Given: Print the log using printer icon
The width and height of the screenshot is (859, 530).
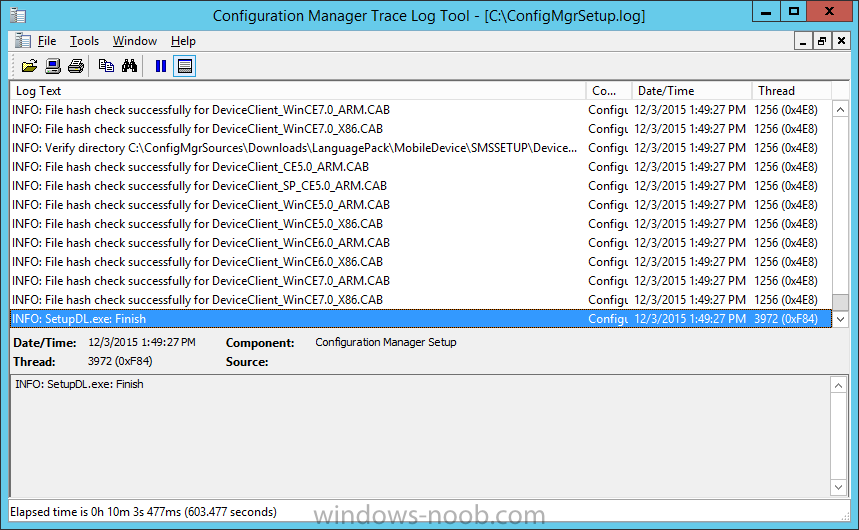Looking at the screenshot, I should point(76,66).
